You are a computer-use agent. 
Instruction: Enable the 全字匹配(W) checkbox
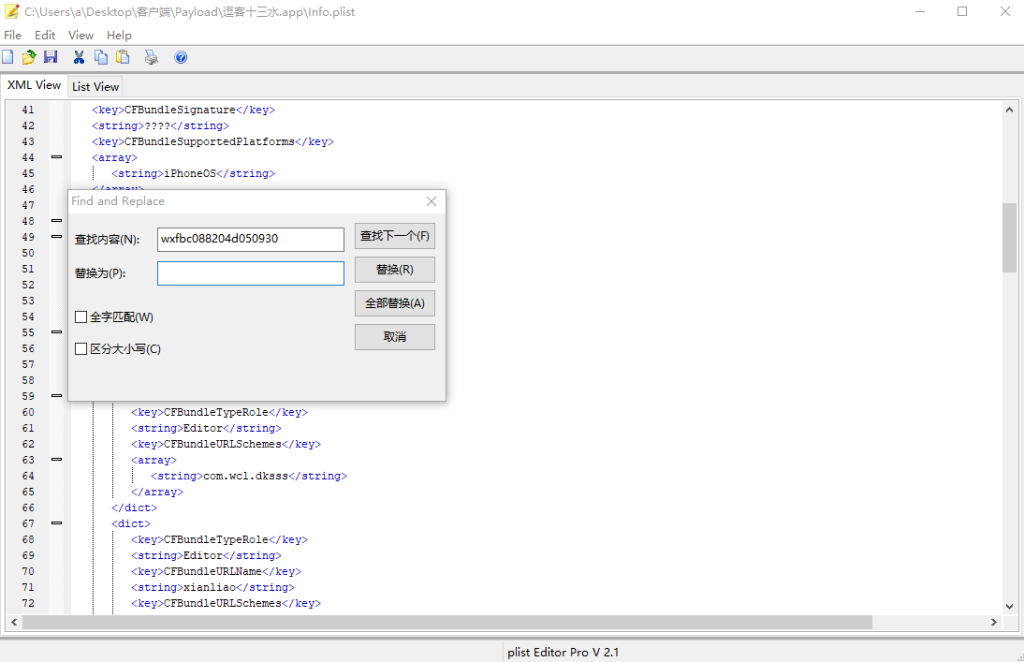[x=81, y=317]
